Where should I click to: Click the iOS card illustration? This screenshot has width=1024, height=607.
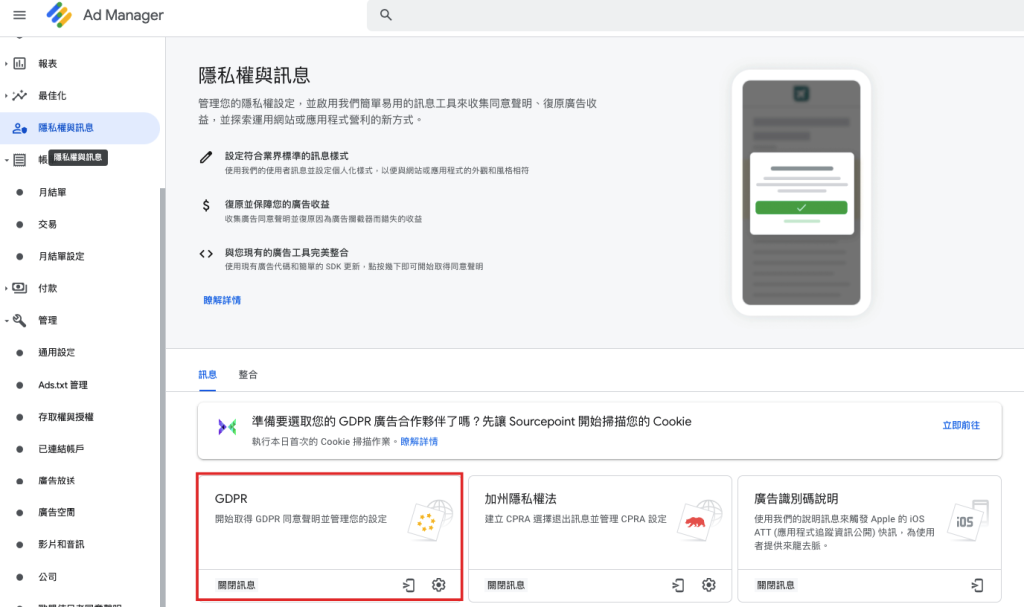pyautogui.click(x=968, y=520)
